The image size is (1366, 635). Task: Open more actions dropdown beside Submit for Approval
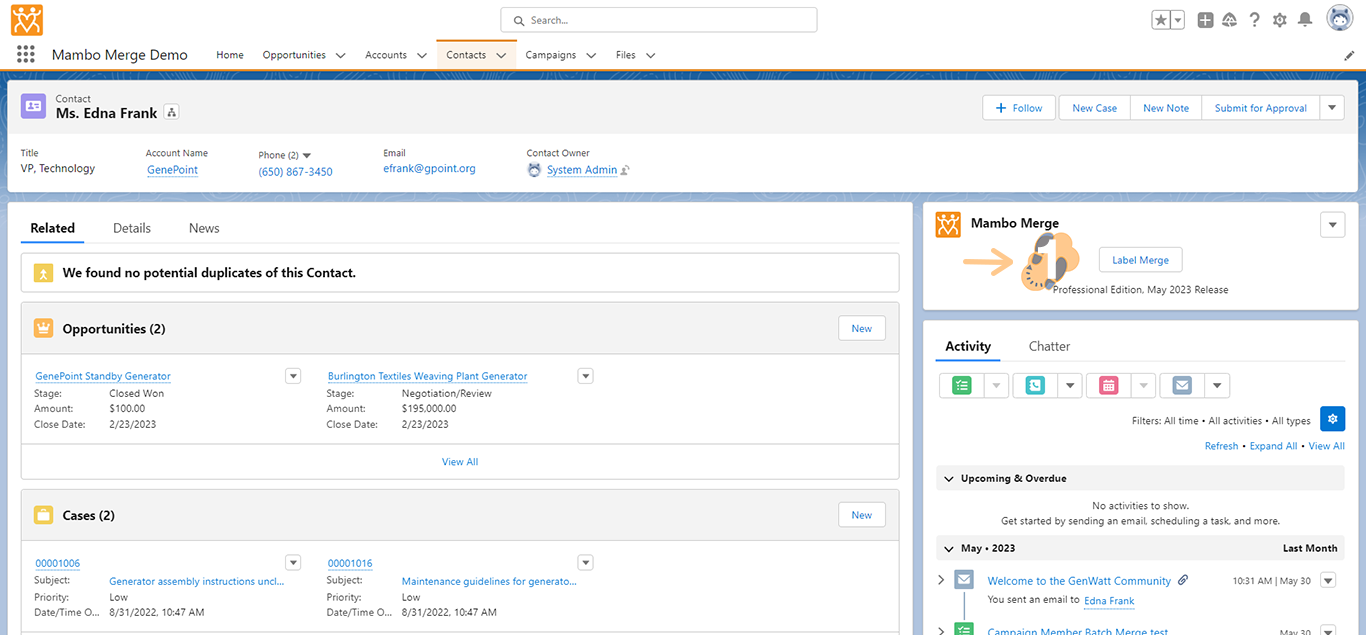(1332, 108)
